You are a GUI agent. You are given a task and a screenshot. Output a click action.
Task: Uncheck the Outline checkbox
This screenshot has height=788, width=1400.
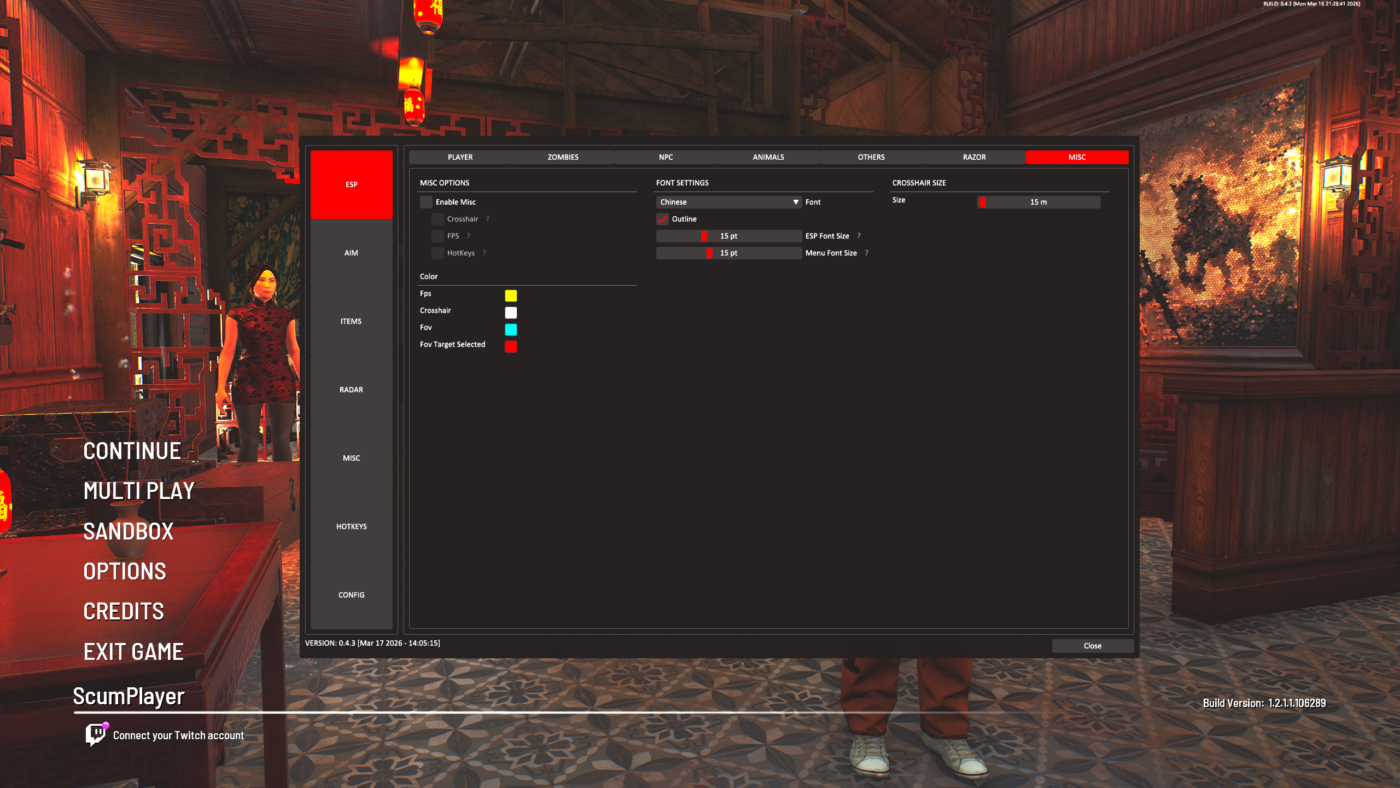click(x=662, y=219)
